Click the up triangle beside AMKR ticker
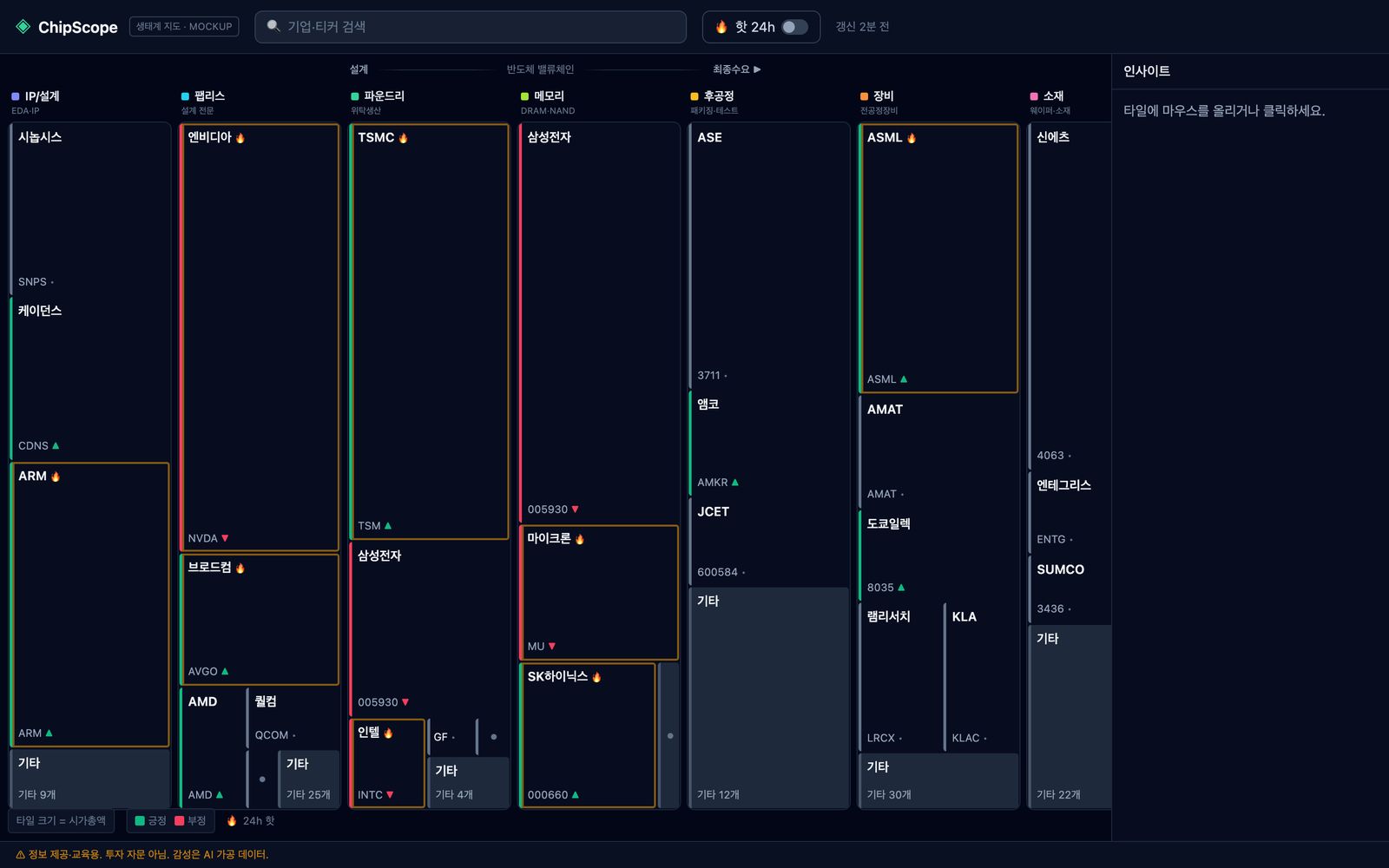 coord(735,483)
